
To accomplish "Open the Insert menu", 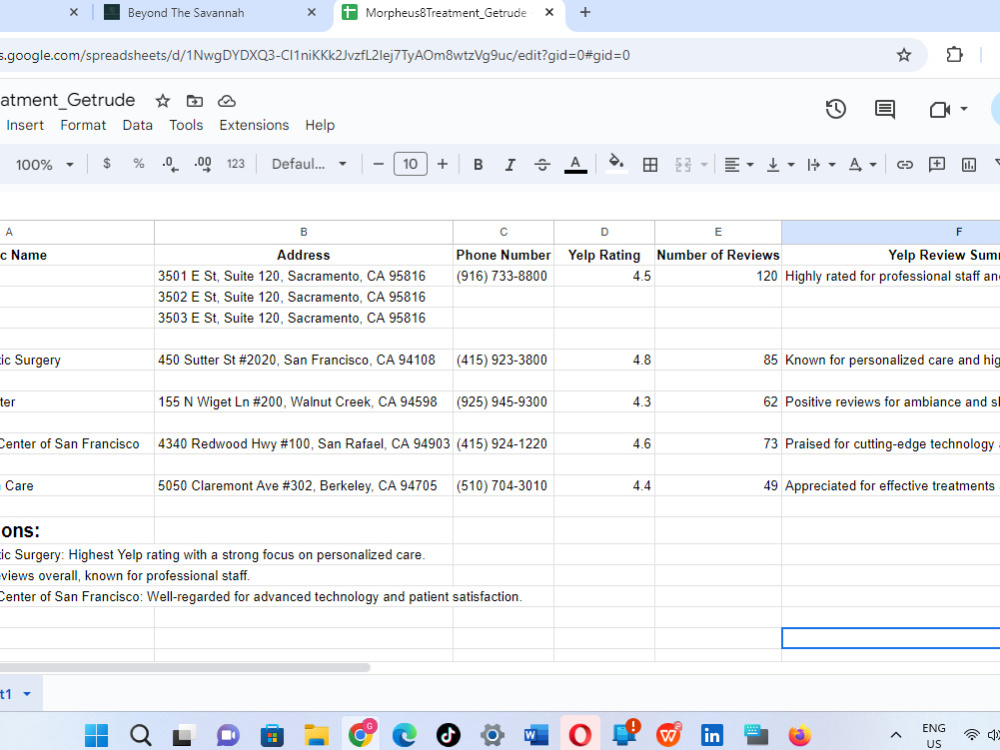I will coord(25,125).
